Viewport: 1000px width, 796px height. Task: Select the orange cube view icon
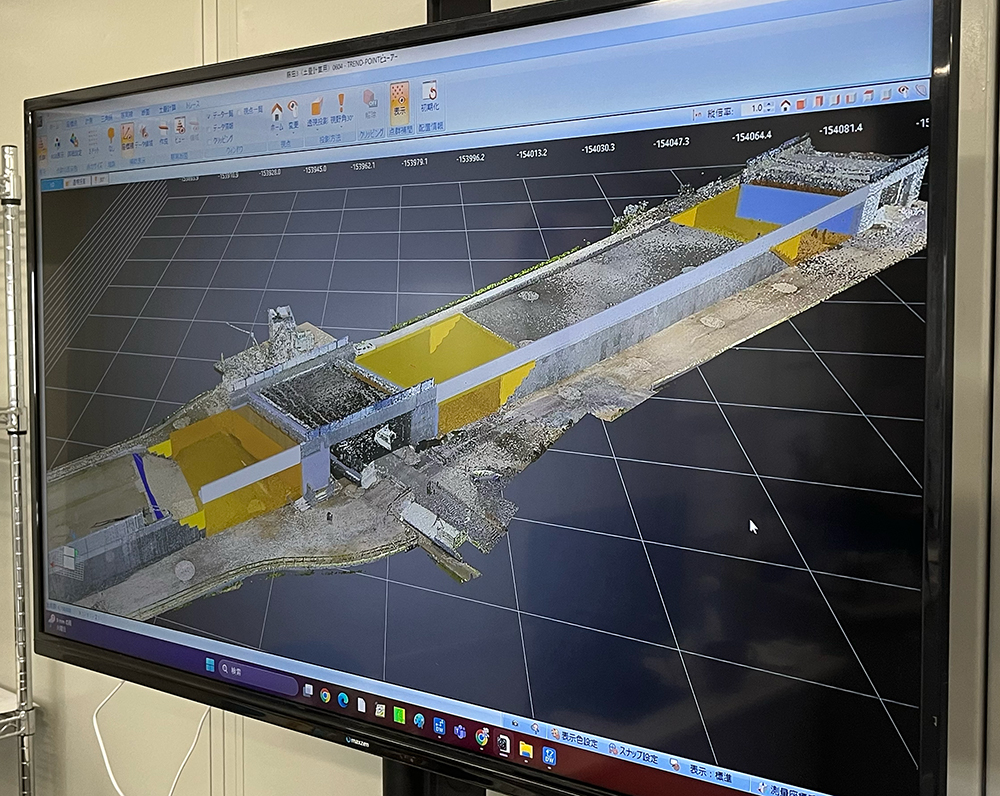pyautogui.click(x=802, y=102)
